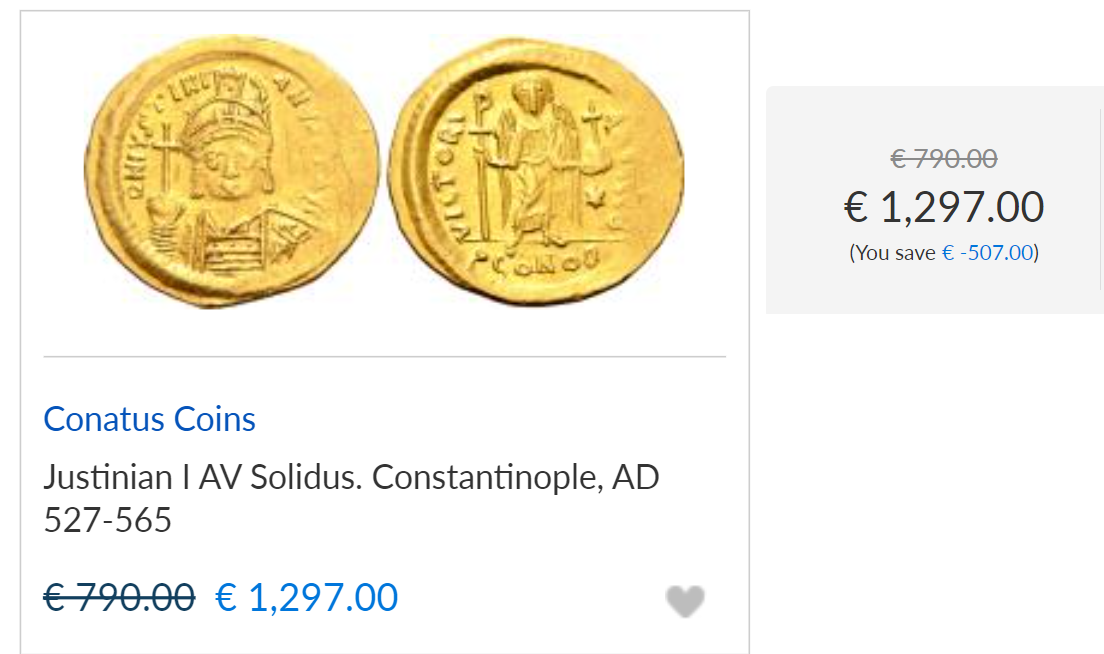Click the Justinian I AV Solidus title

click(x=351, y=478)
